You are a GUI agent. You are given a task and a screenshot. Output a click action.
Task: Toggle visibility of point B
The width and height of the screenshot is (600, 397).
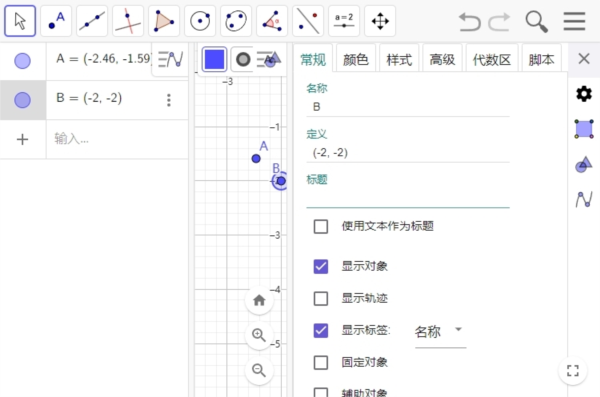coord(22,100)
